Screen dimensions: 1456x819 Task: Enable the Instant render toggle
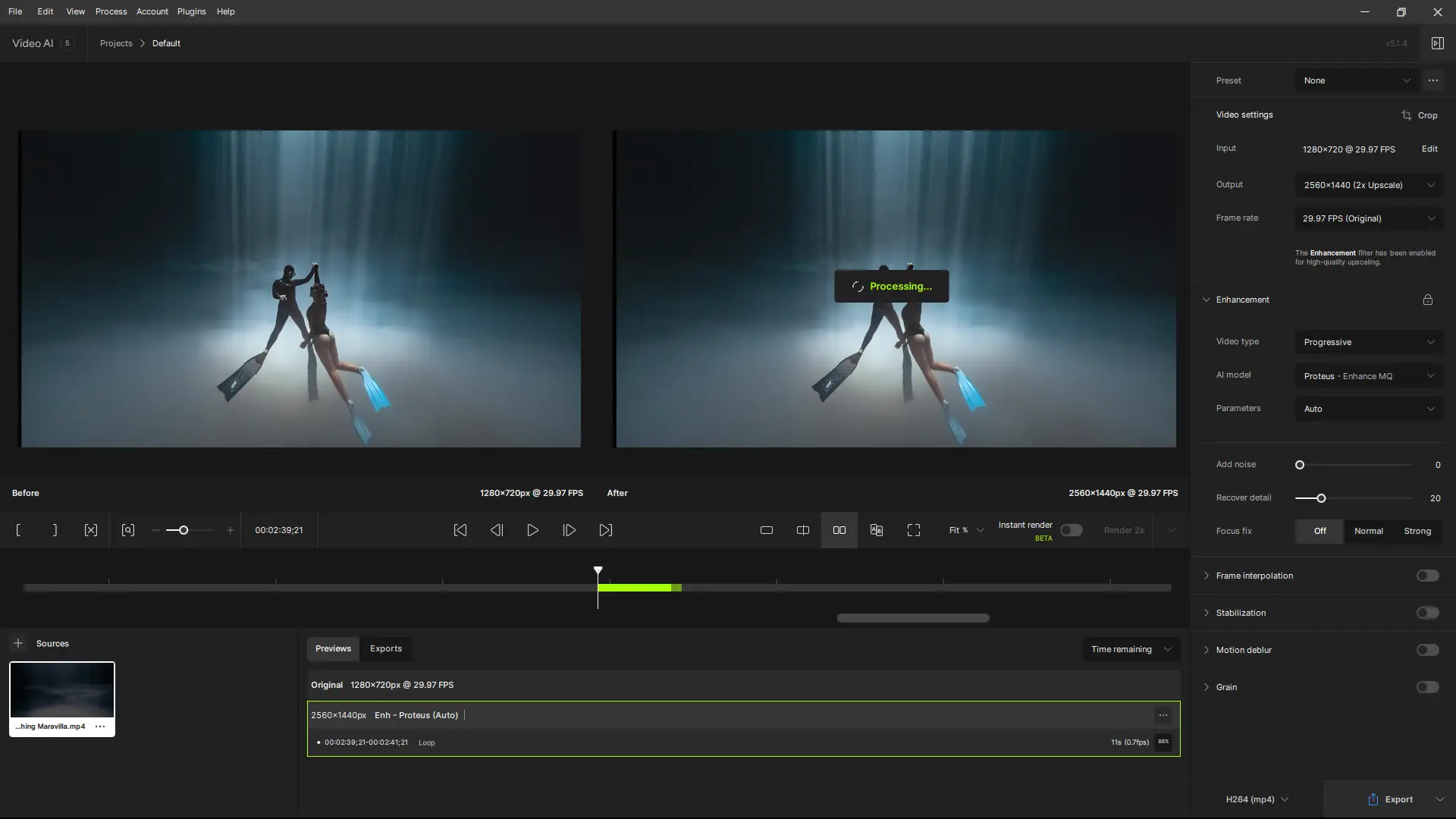click(1071, 530)
